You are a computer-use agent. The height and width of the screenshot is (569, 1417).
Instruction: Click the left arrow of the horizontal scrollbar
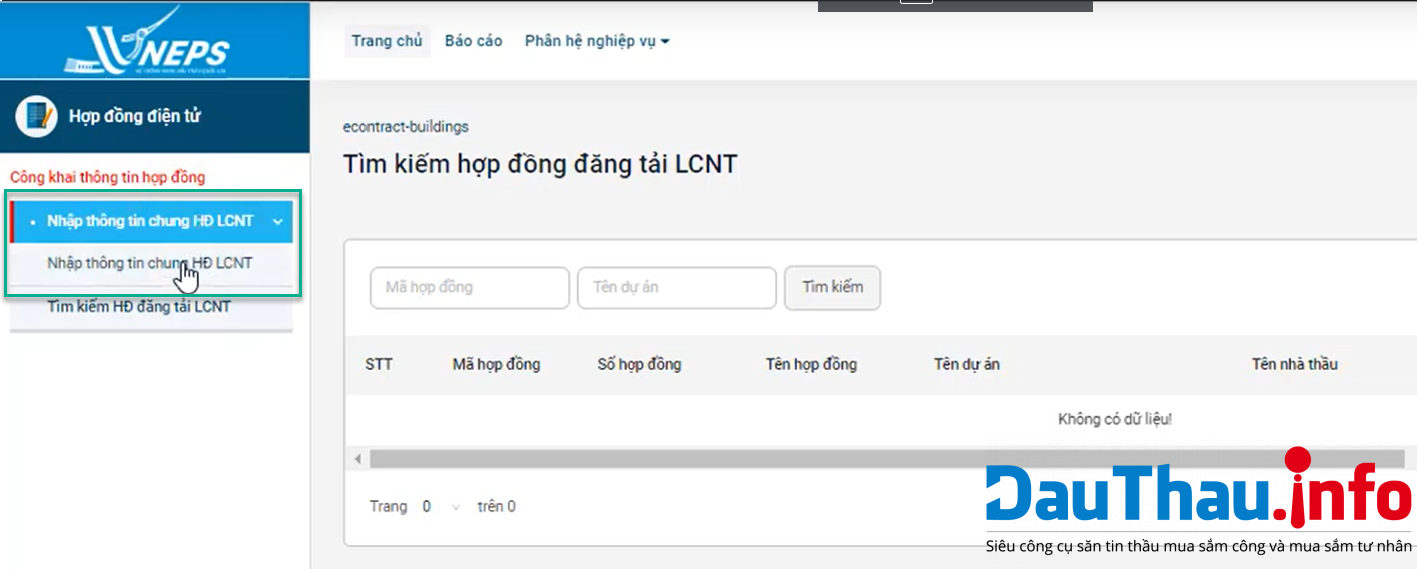[358, 459]
